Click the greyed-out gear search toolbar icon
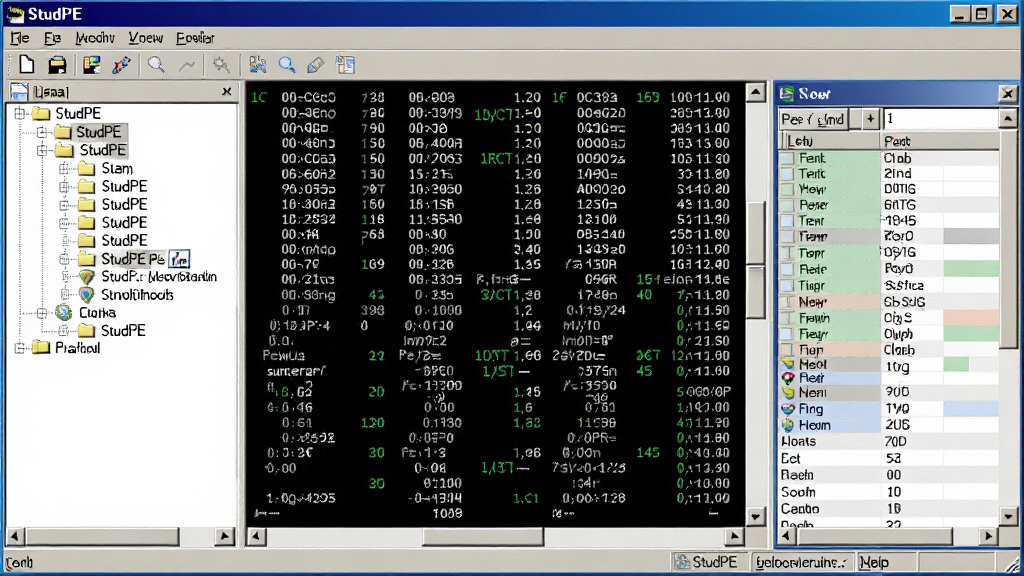Screen dimensions: 1024x576 [221, 65]
